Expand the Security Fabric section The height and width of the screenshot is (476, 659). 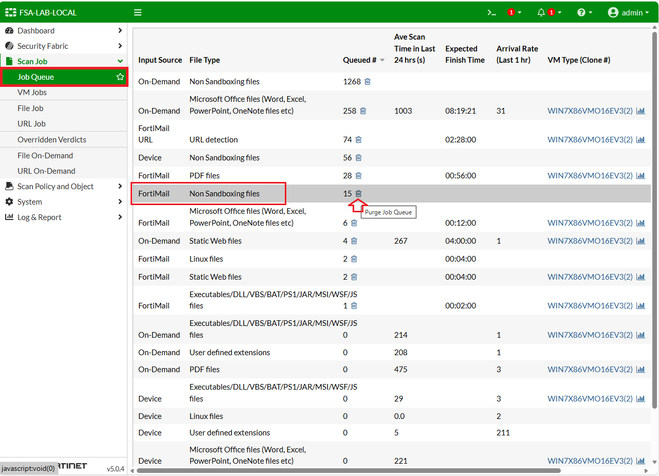[44, 46]
